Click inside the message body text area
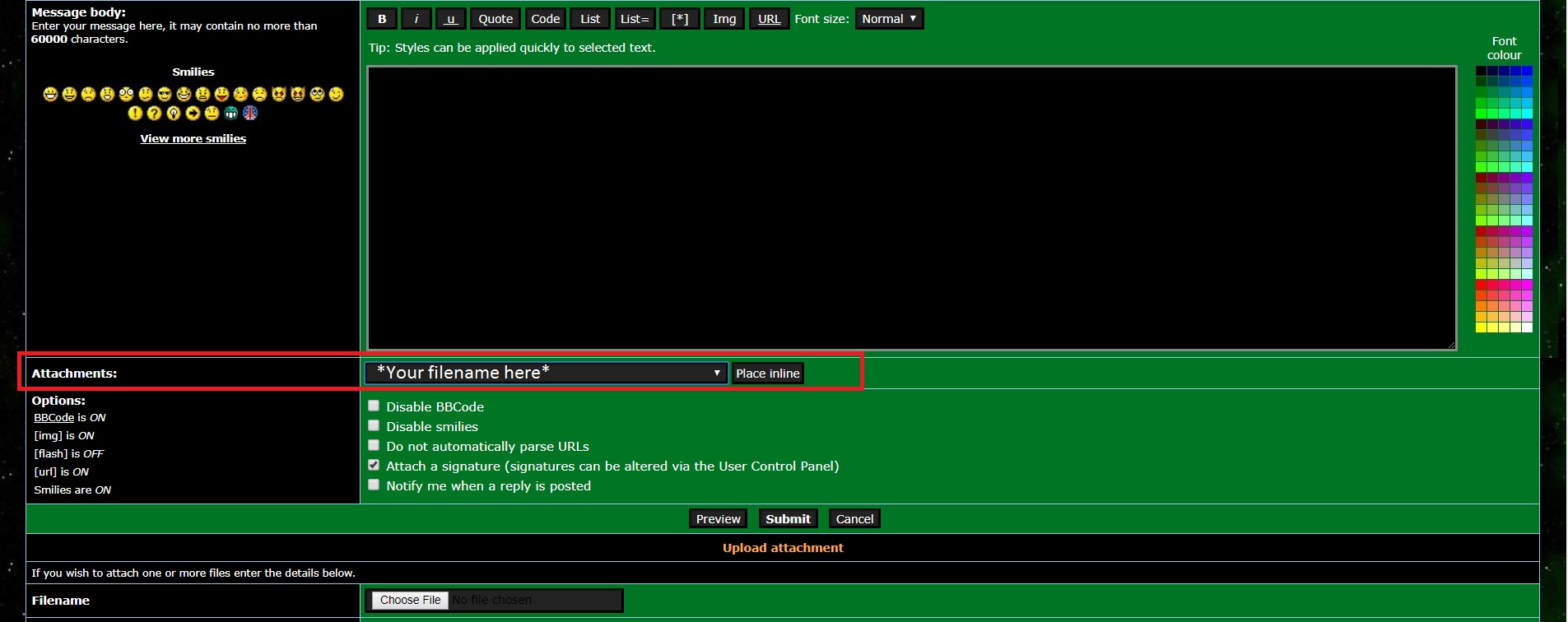The image size is (1568, 622). (x=911, y=207)
